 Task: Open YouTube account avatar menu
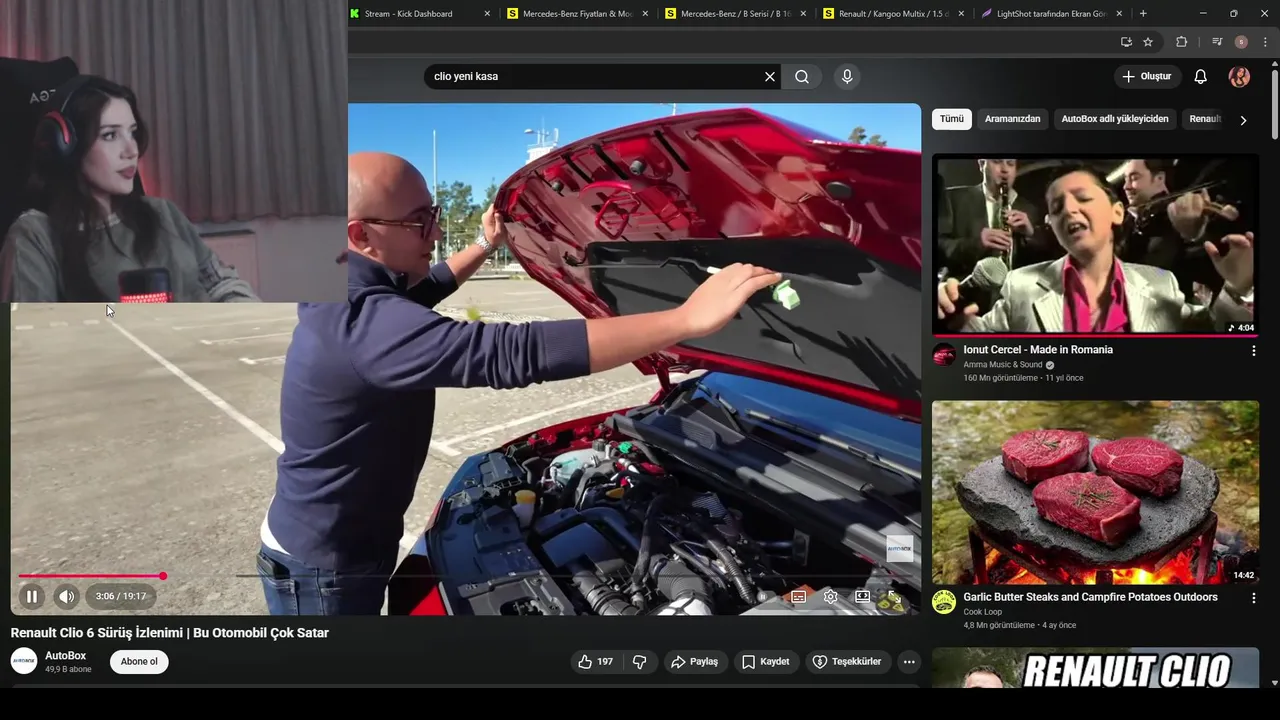coord(1239,77)
